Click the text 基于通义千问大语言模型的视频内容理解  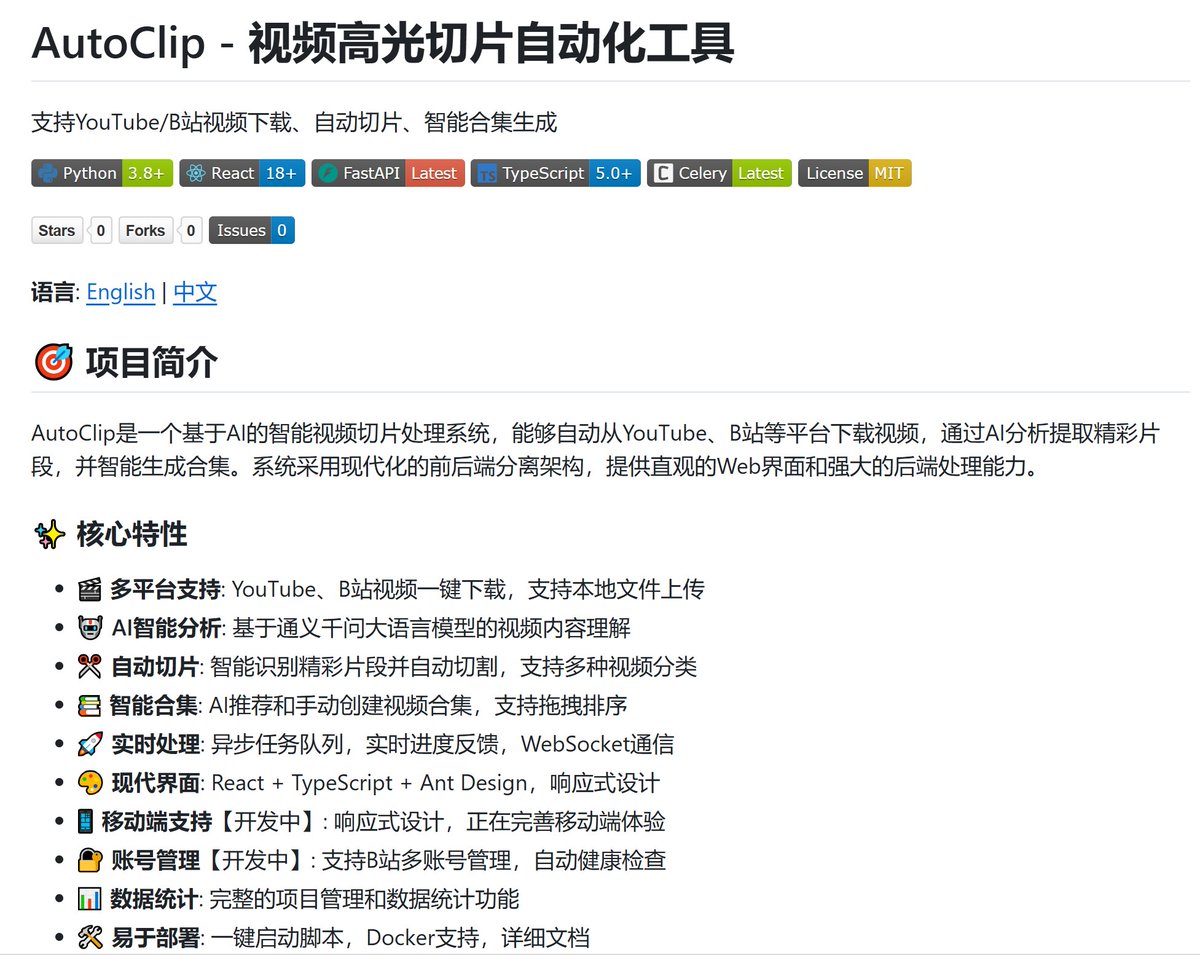click(431, 628)
